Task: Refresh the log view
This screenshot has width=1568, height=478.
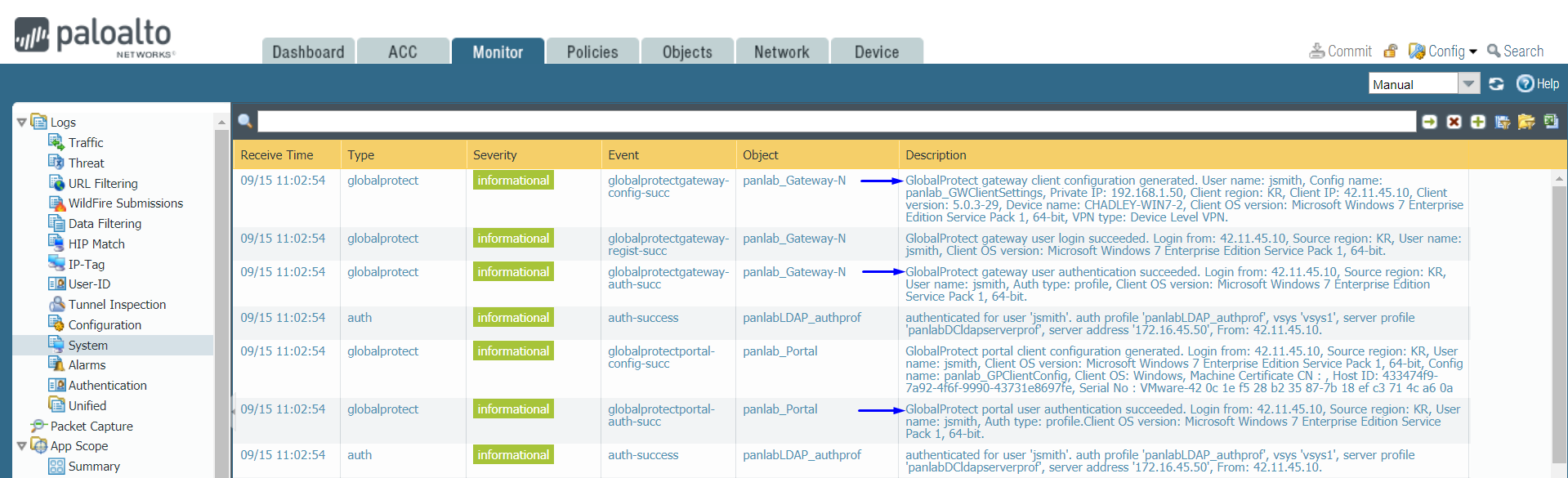Action: 1496,83
